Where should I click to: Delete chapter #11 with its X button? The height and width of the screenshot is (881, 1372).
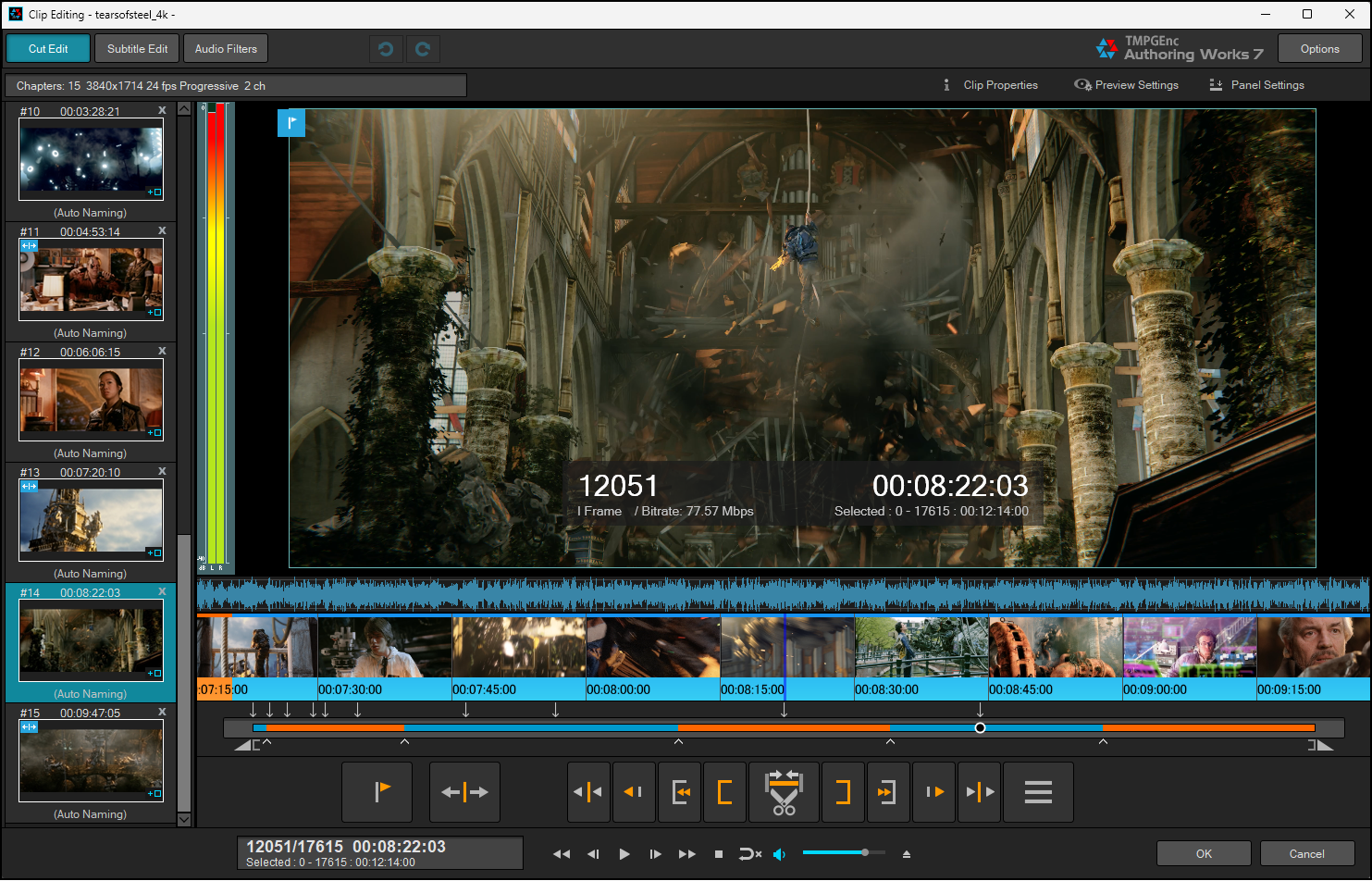pos(162,230)
